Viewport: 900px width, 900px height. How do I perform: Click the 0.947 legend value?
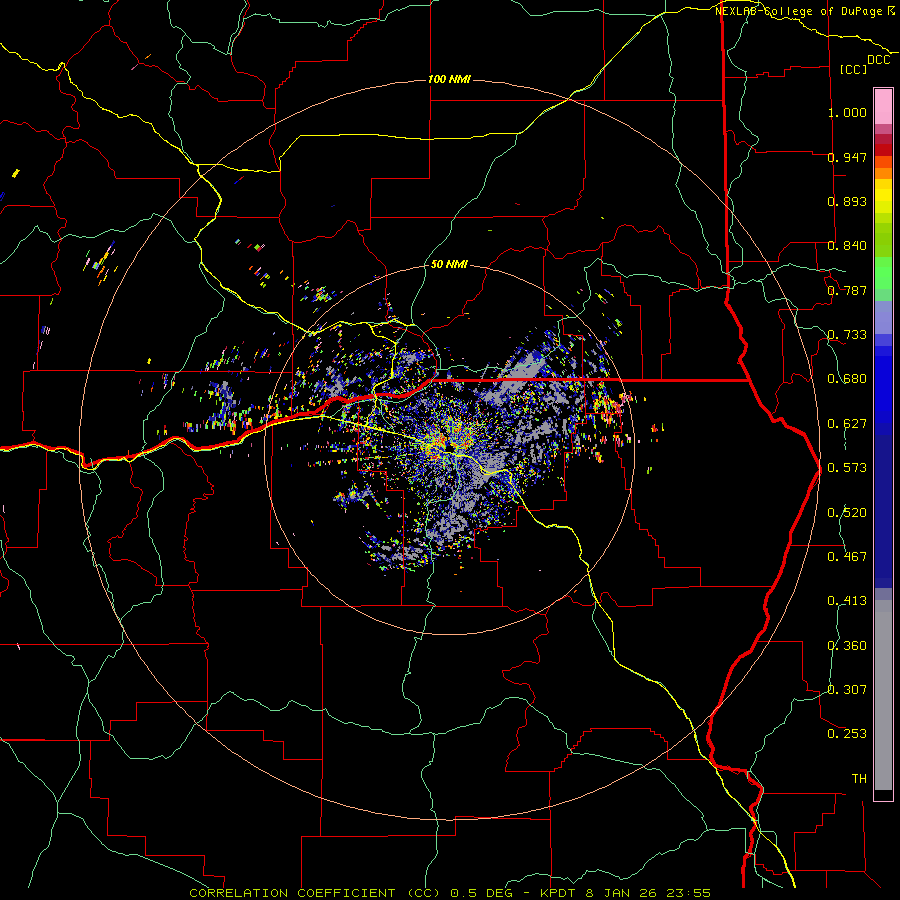point(847,157)
